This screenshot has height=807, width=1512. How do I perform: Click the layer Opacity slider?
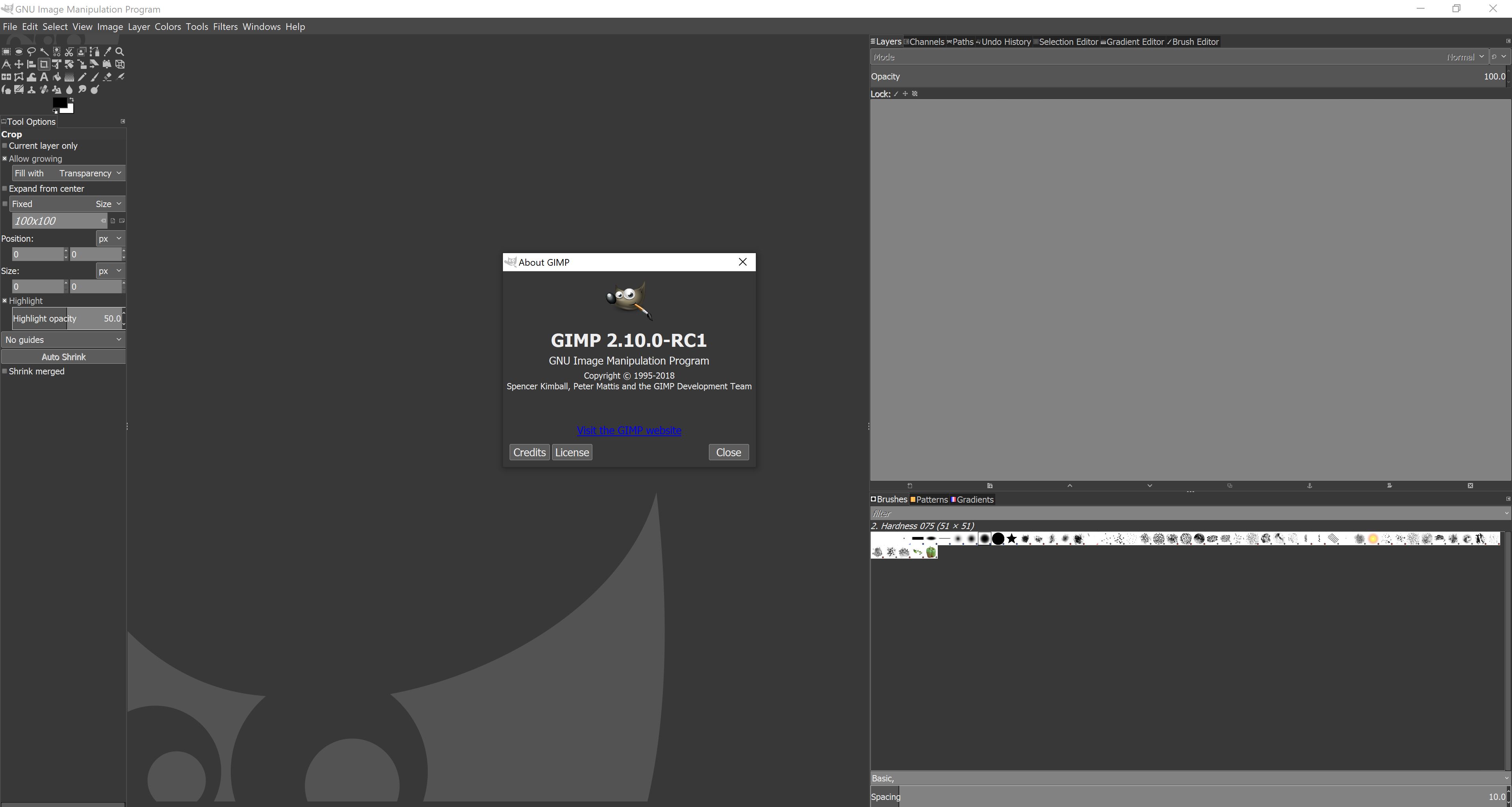click(x=1189, y=76)
